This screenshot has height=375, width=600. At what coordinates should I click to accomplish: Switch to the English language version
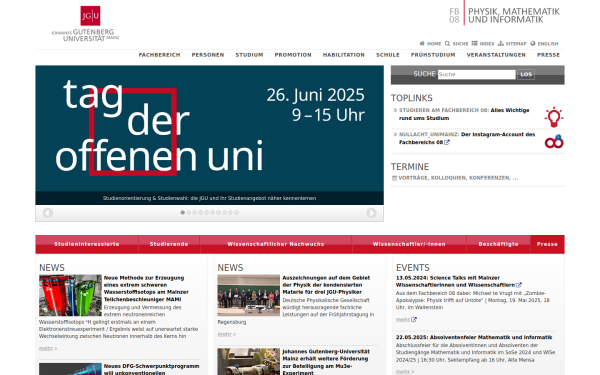point(544,44)
